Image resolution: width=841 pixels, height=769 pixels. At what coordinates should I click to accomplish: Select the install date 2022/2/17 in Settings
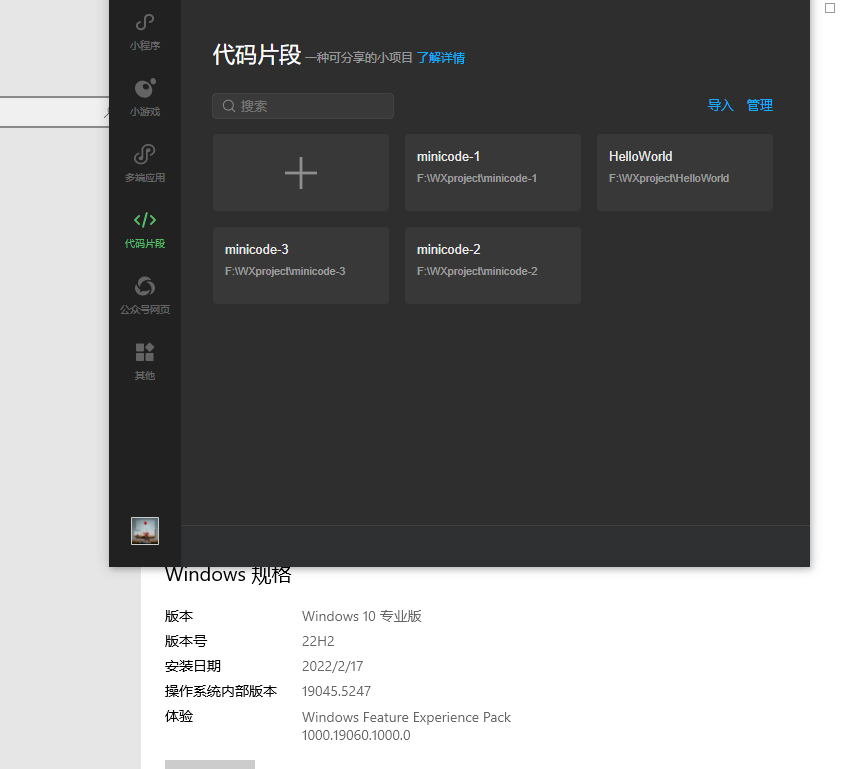click(x=333, y=666)
